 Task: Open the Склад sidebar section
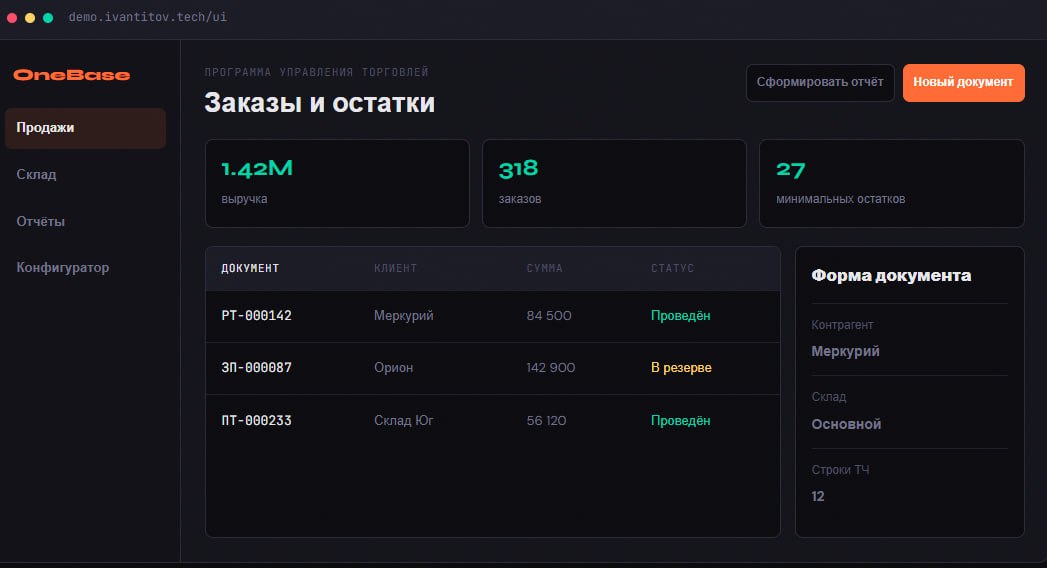pos(85,174)
